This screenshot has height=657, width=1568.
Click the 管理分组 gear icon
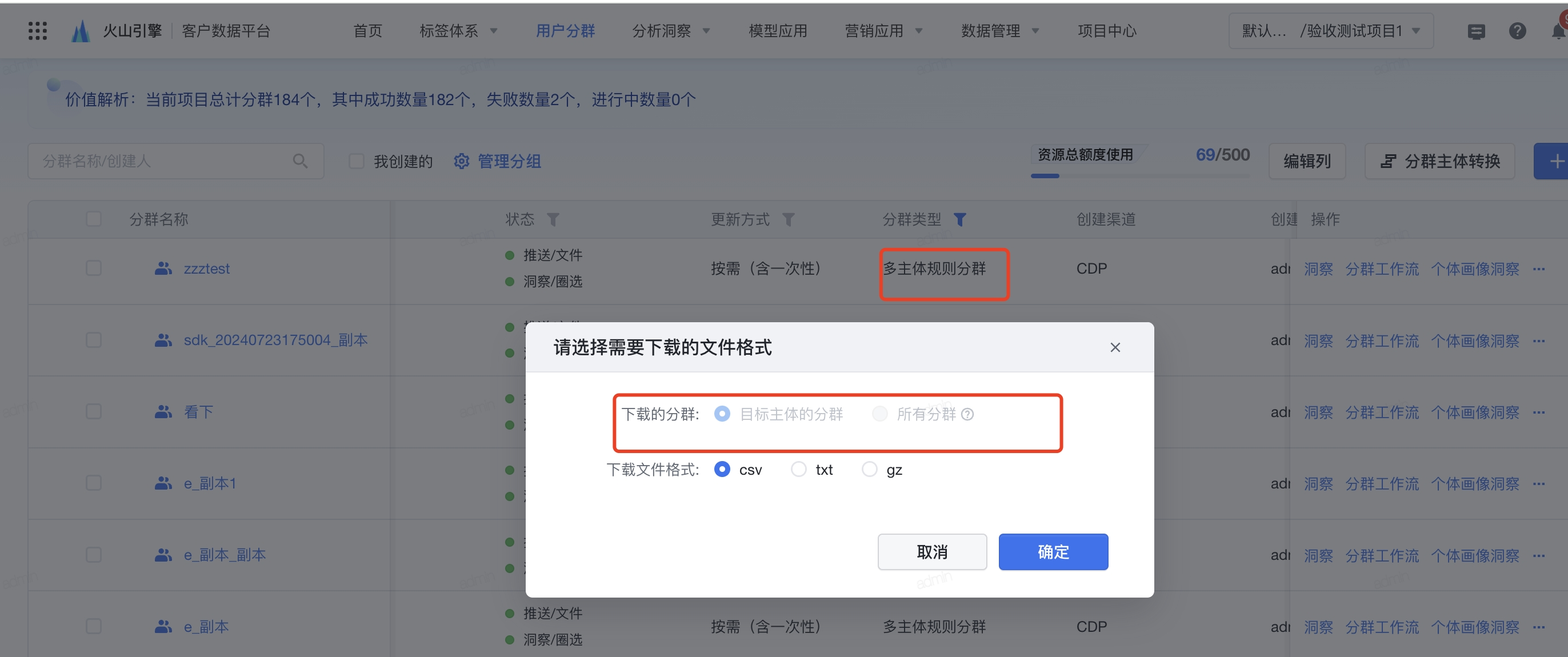pyautogui.click(x=461, y=161)
